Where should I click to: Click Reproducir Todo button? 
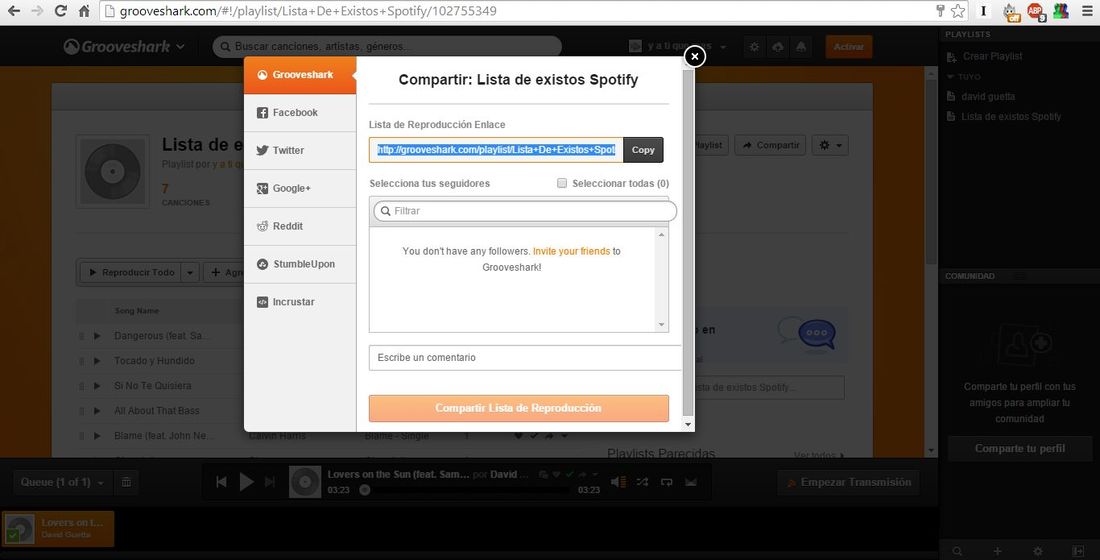130,272
